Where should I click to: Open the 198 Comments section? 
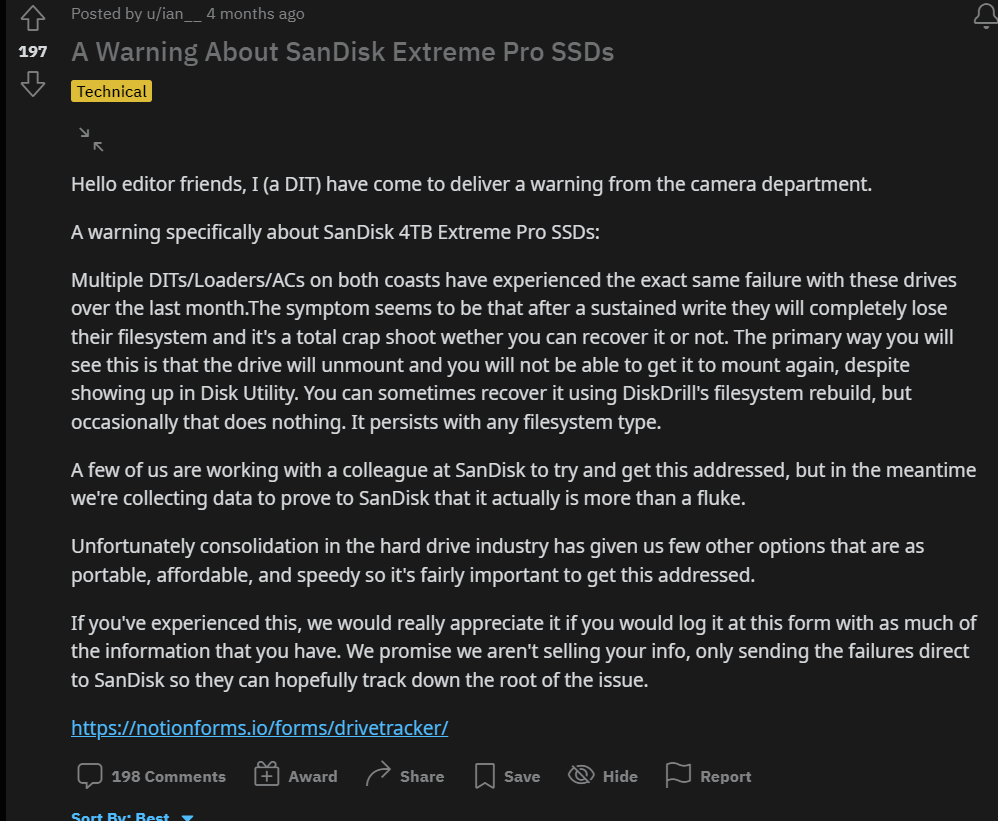point(169,776)
